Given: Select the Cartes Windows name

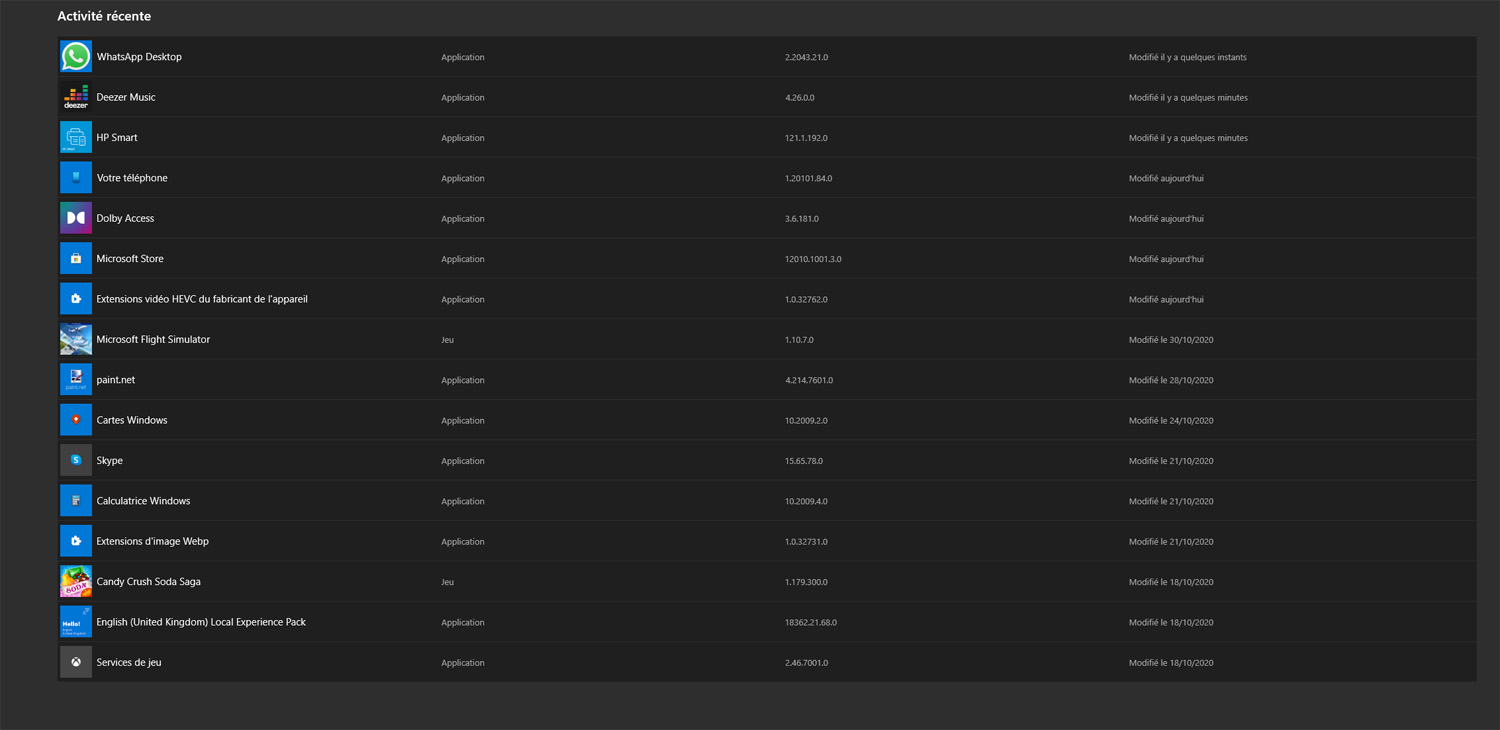Looking at the screenshot, I should click(132, 420).
